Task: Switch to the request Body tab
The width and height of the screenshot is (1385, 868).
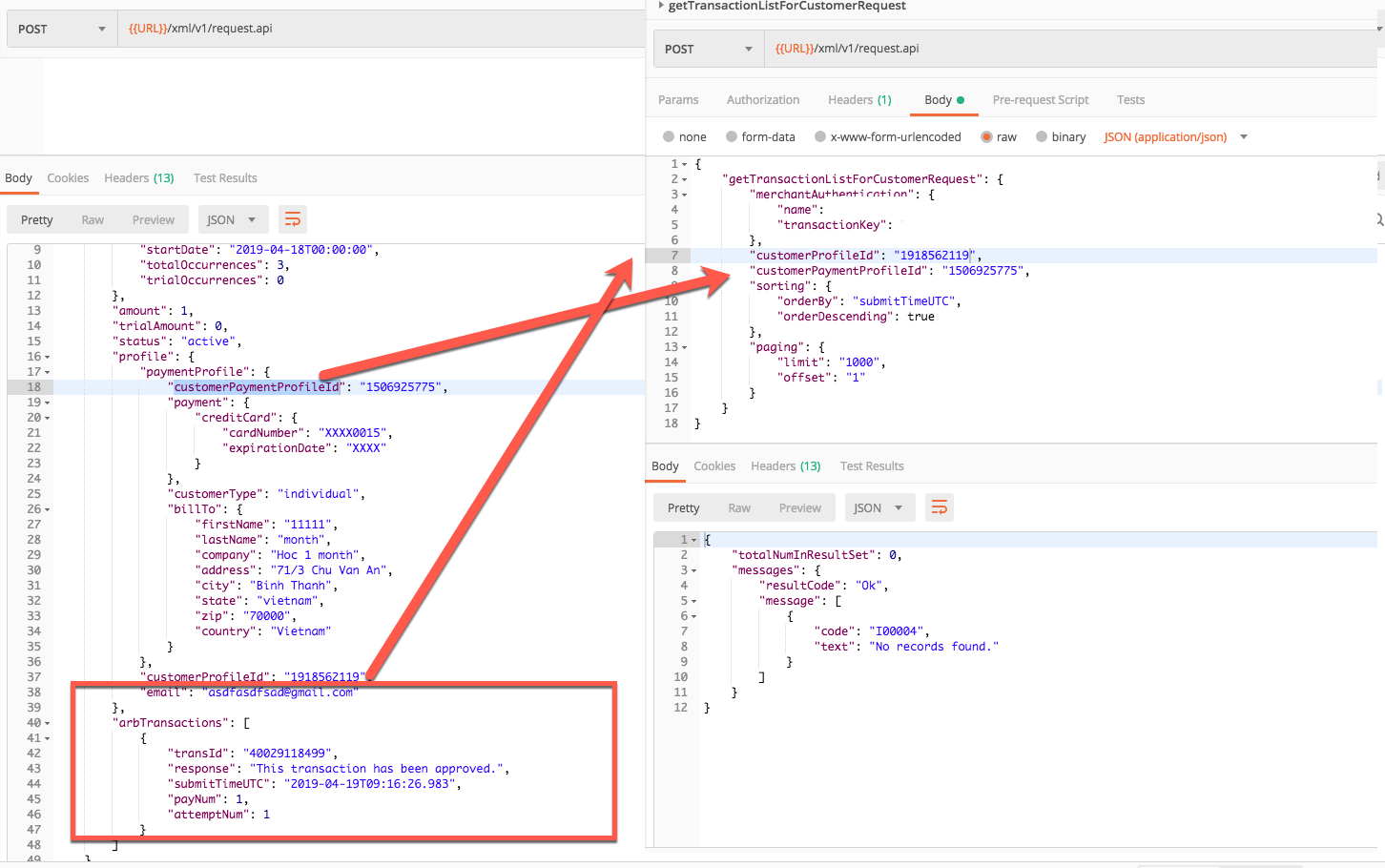Action: pos(944,100)
